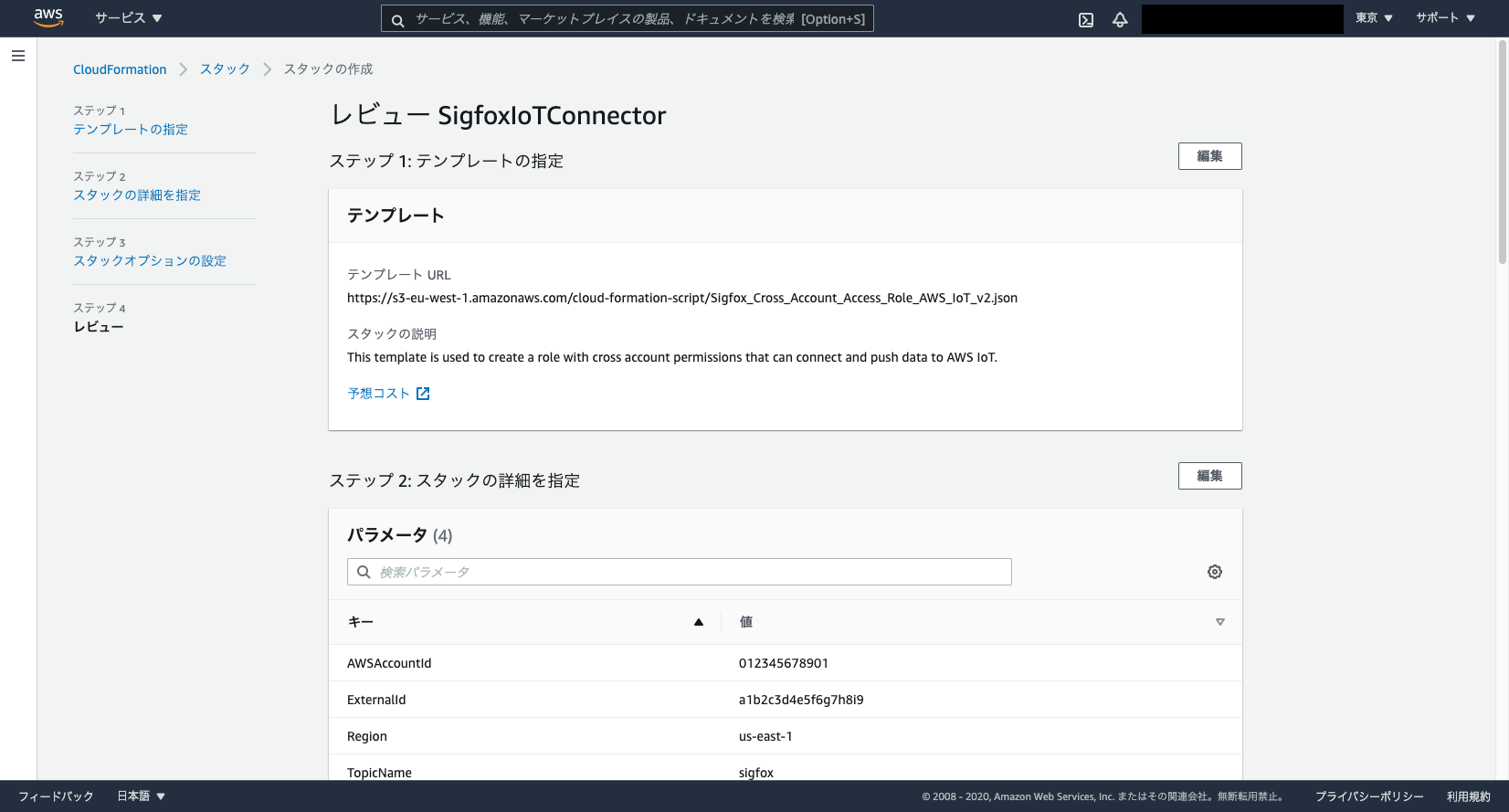
Task: Open the サポート dropdown menu
Action: pyautogui.click(x=1446, y=18)
